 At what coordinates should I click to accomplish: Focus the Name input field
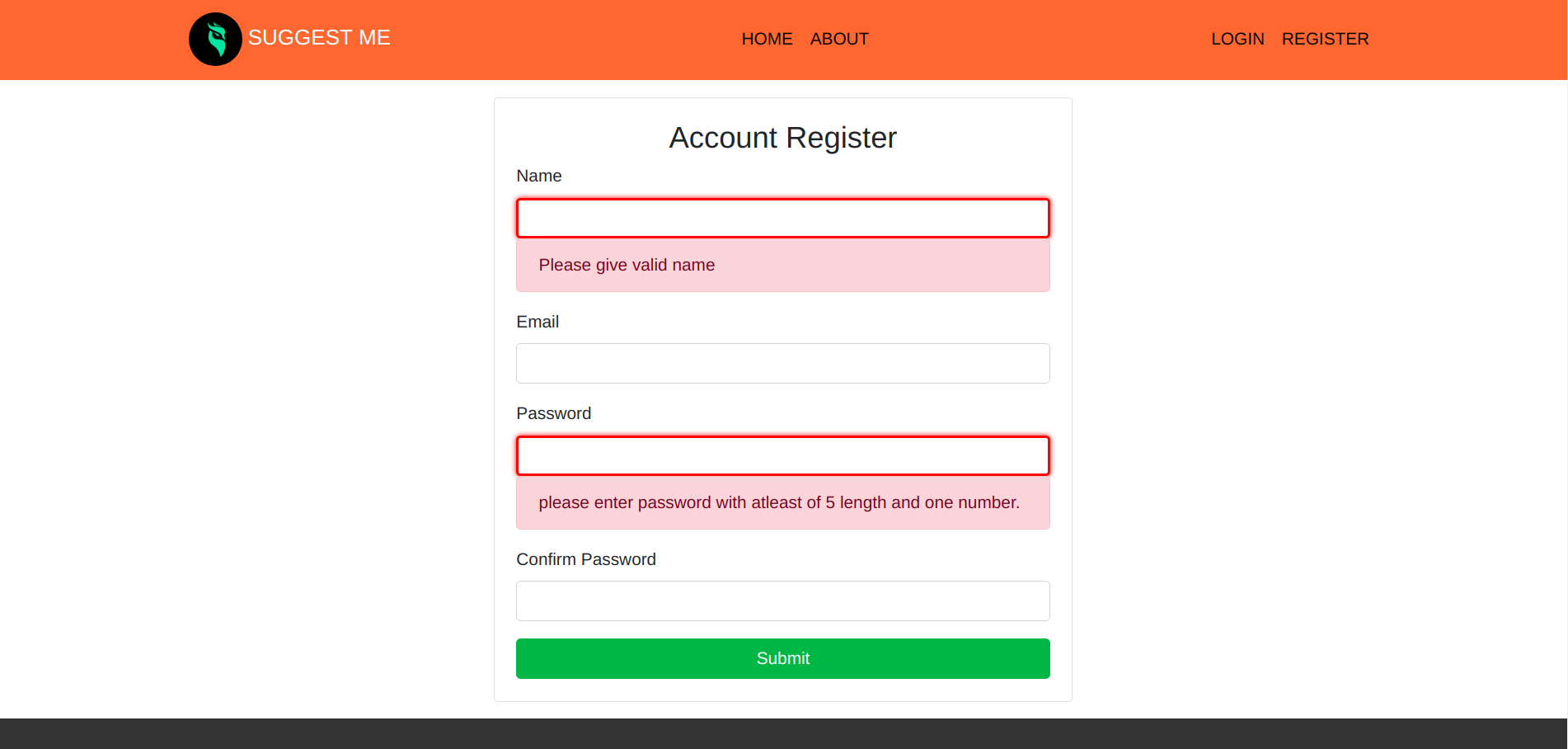tap(782, 219)
